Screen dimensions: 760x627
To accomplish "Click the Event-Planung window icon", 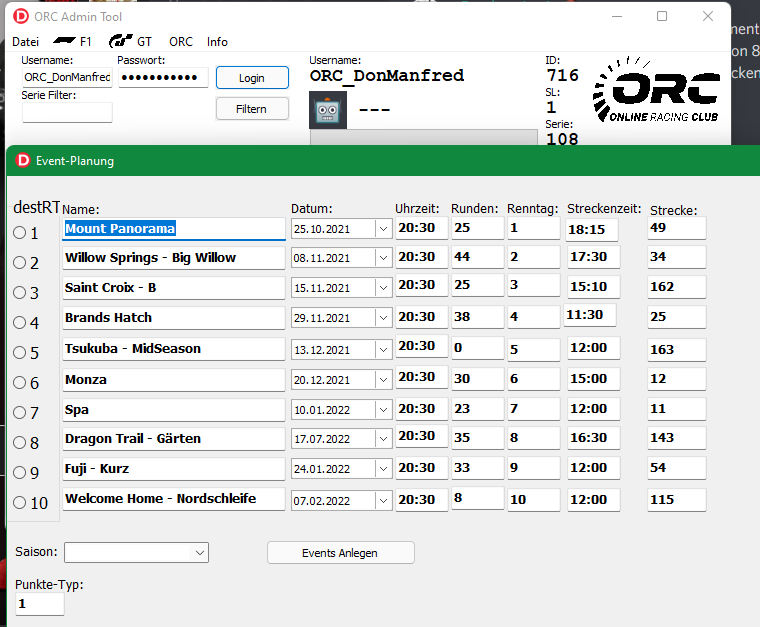I will point(22,160).
